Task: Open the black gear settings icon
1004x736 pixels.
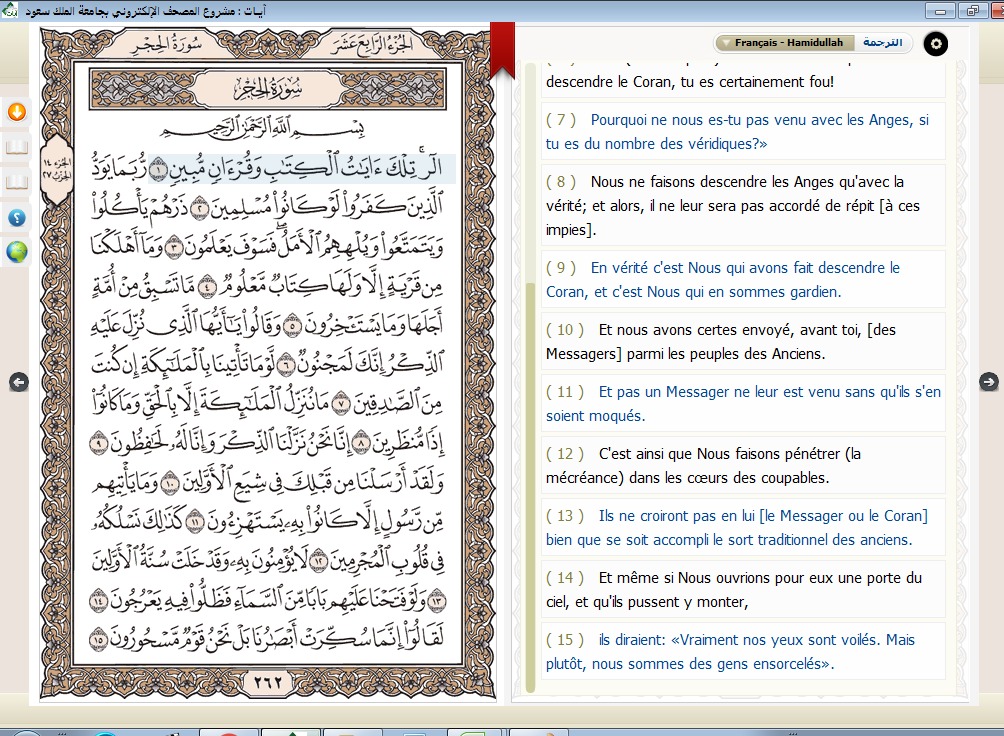Action: point(935,44)
